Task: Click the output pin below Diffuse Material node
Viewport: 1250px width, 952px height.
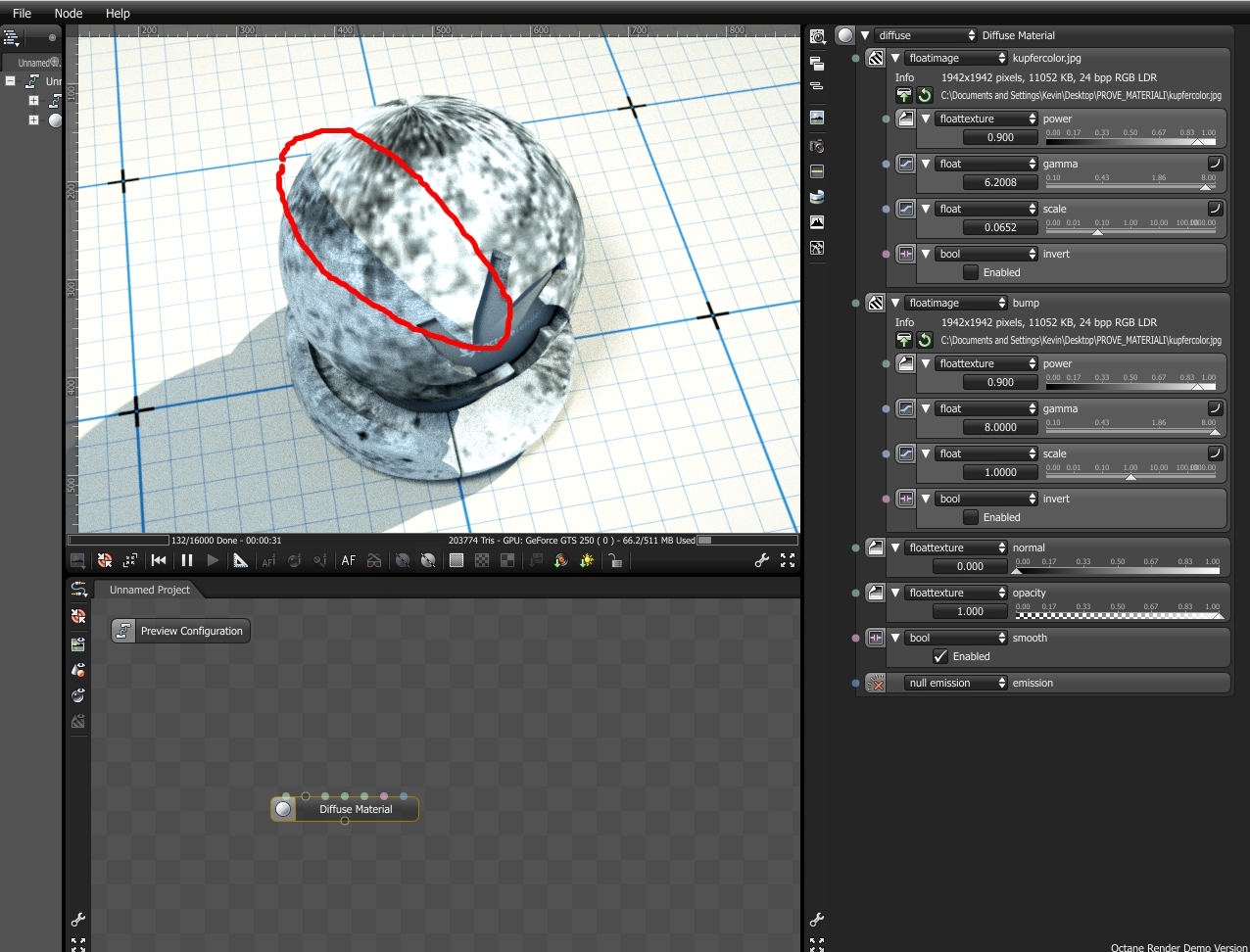Action: pyautogui.click(x=345, y=821)
